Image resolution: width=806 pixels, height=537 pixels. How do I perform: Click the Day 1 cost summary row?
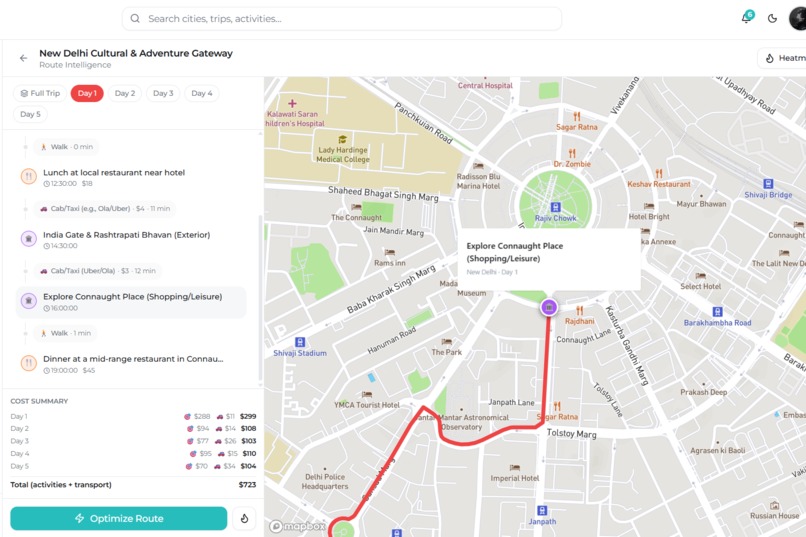point(133,416)
